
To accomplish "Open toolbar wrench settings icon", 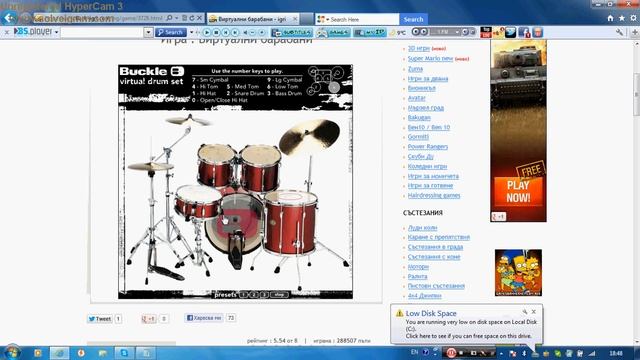I will [x=620, y=32].
